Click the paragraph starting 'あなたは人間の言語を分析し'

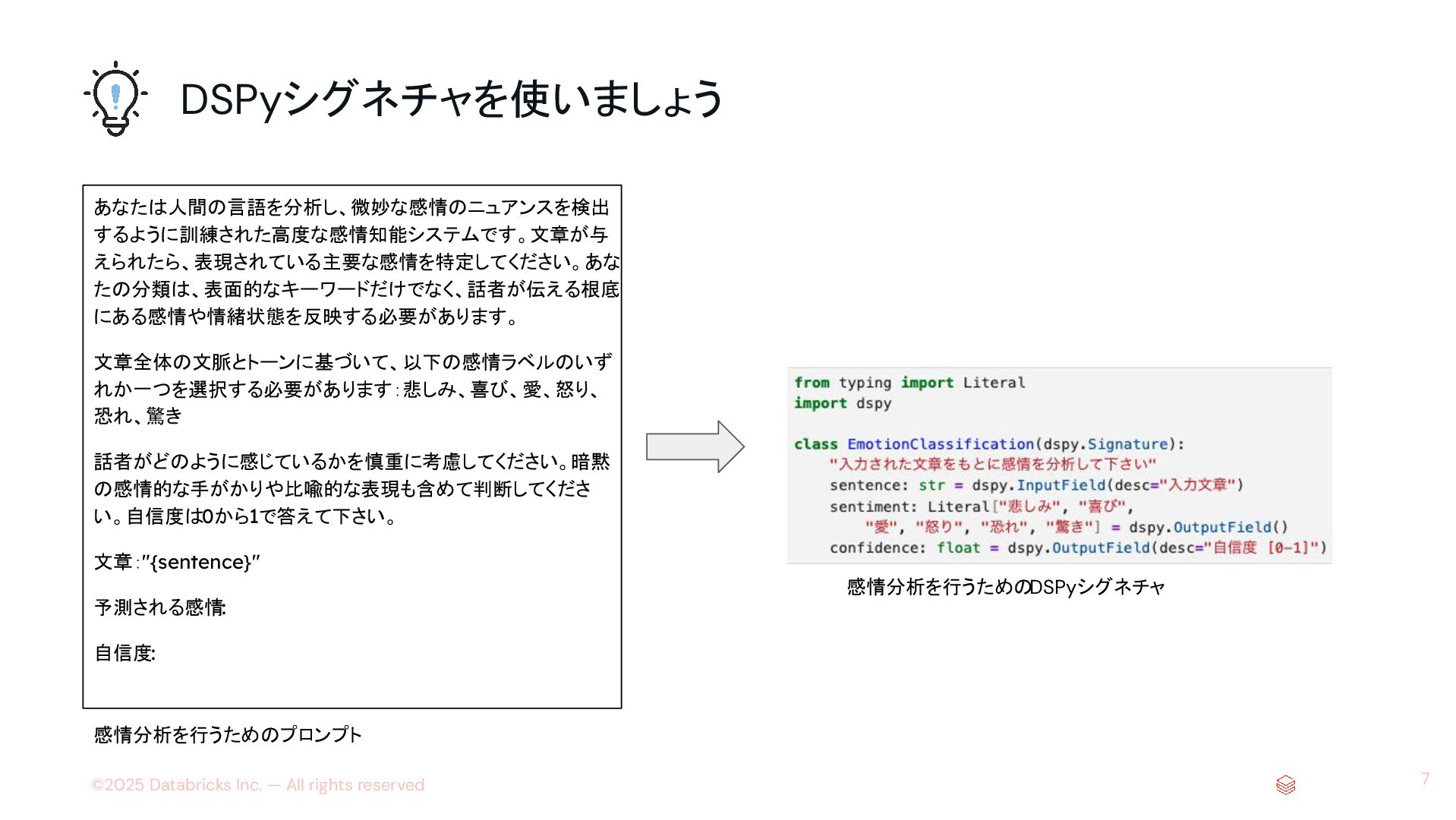point(356,262)
